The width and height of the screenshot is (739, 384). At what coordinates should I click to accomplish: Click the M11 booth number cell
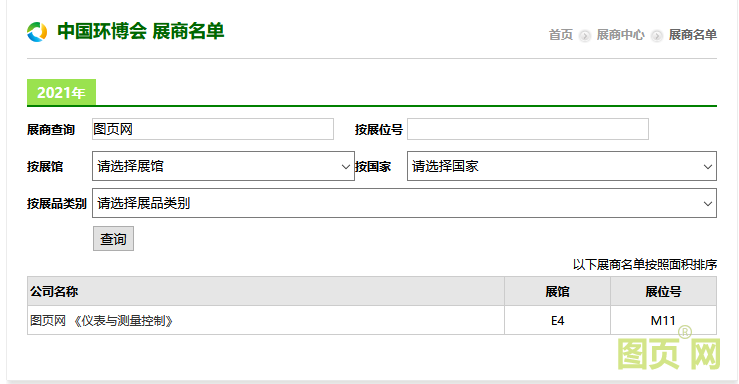point(664,320)
